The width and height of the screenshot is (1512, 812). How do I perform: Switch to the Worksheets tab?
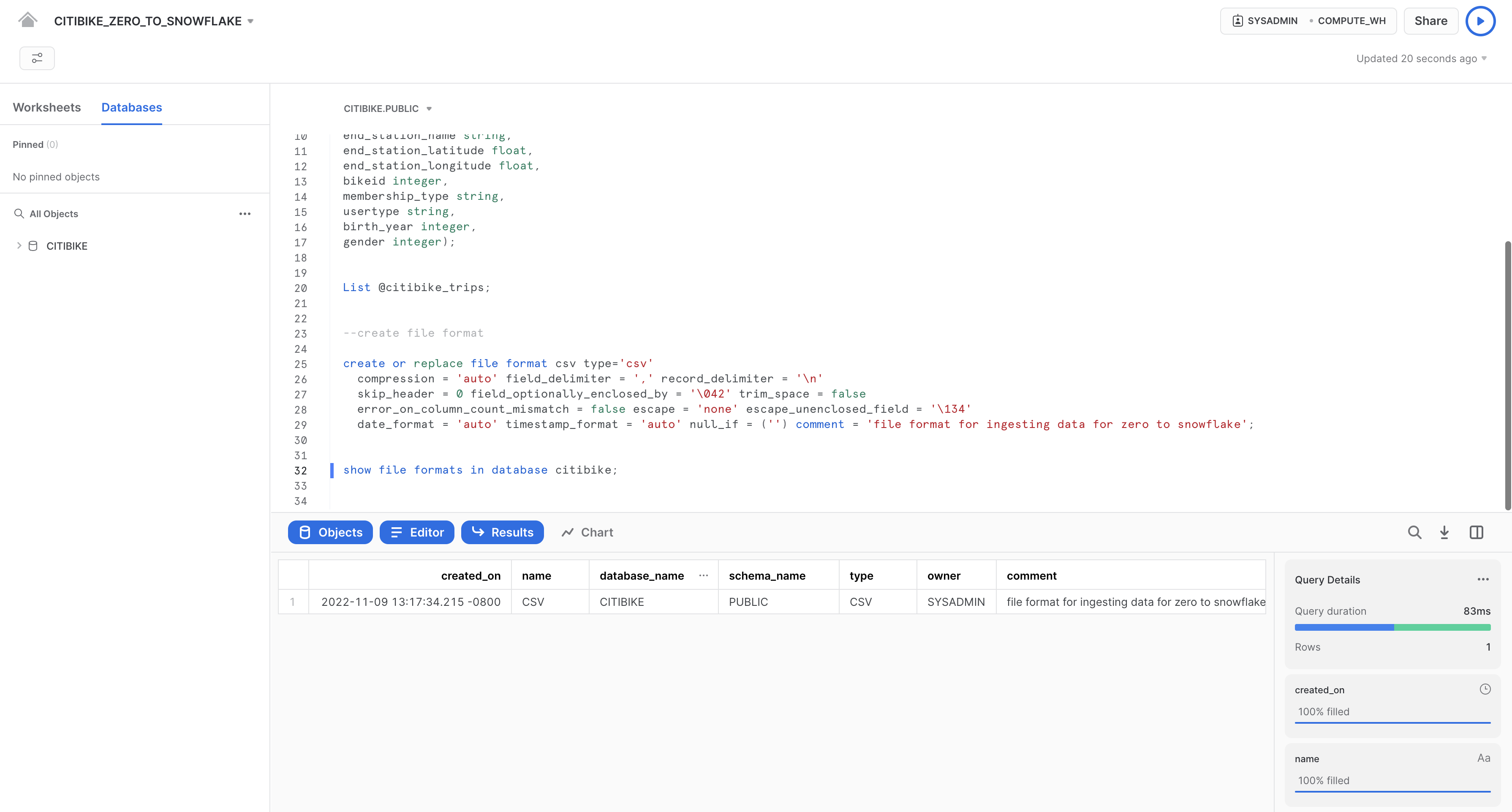pos(47,107)
